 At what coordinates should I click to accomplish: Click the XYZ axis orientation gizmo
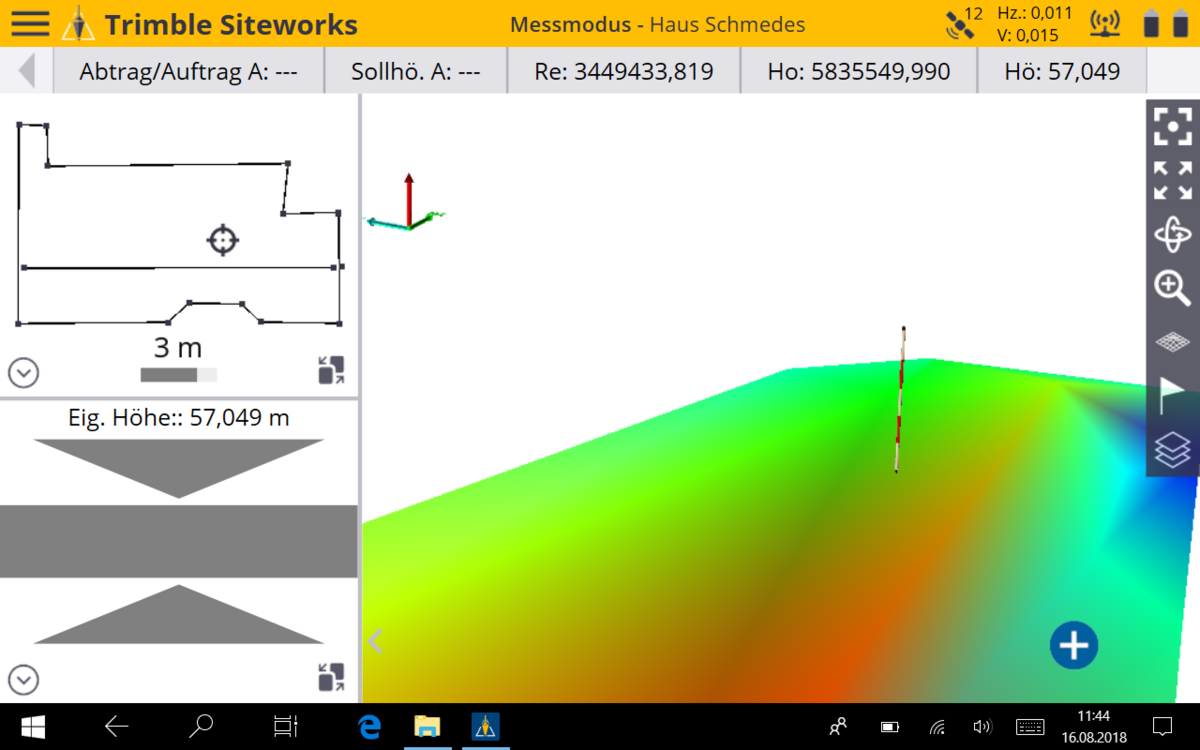pyautogui.click(x=406, y=203)
